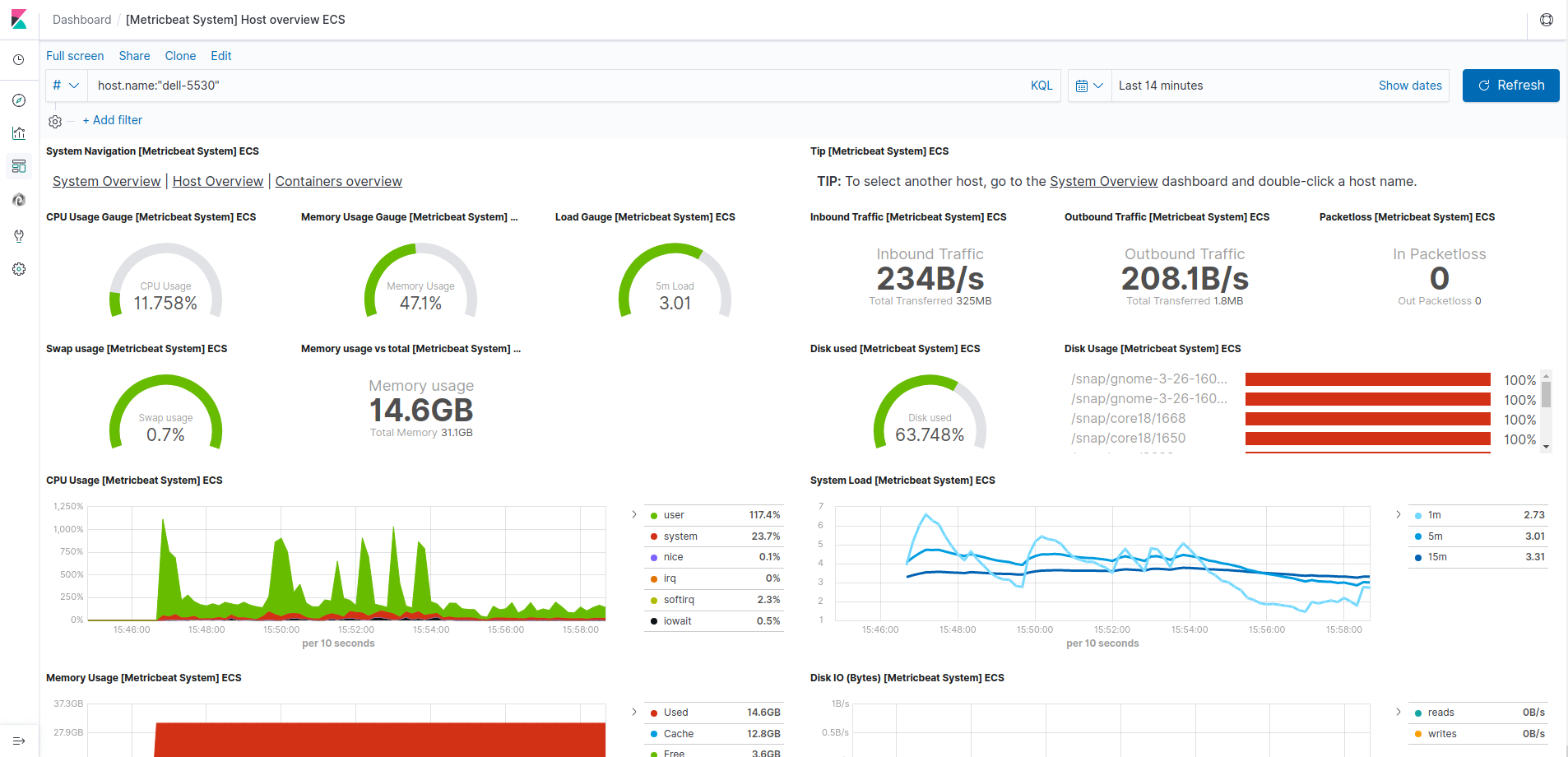Switch query language via KQL button

tap(1041, 86)
